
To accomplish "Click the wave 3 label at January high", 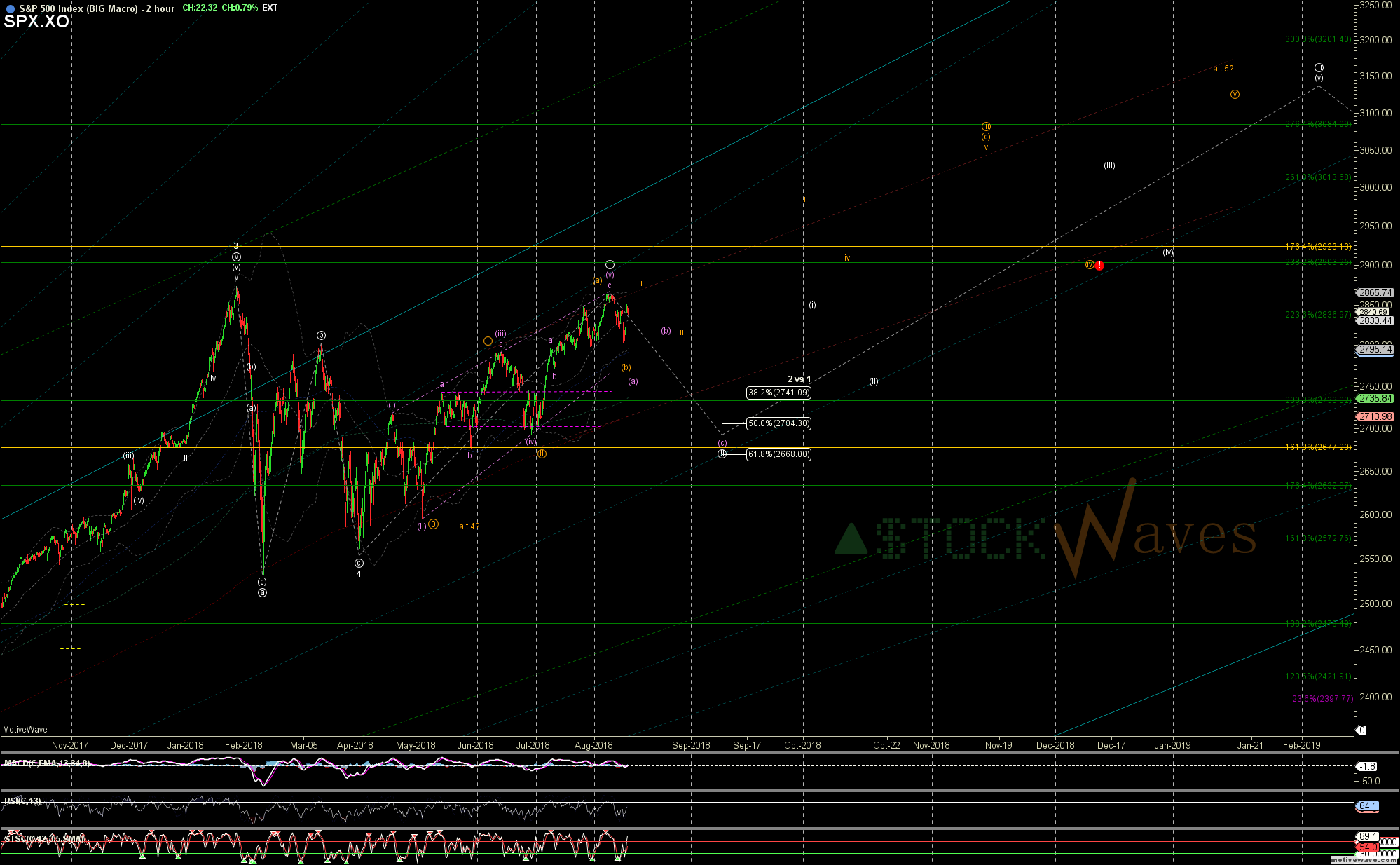I will [x=236, y=246].
